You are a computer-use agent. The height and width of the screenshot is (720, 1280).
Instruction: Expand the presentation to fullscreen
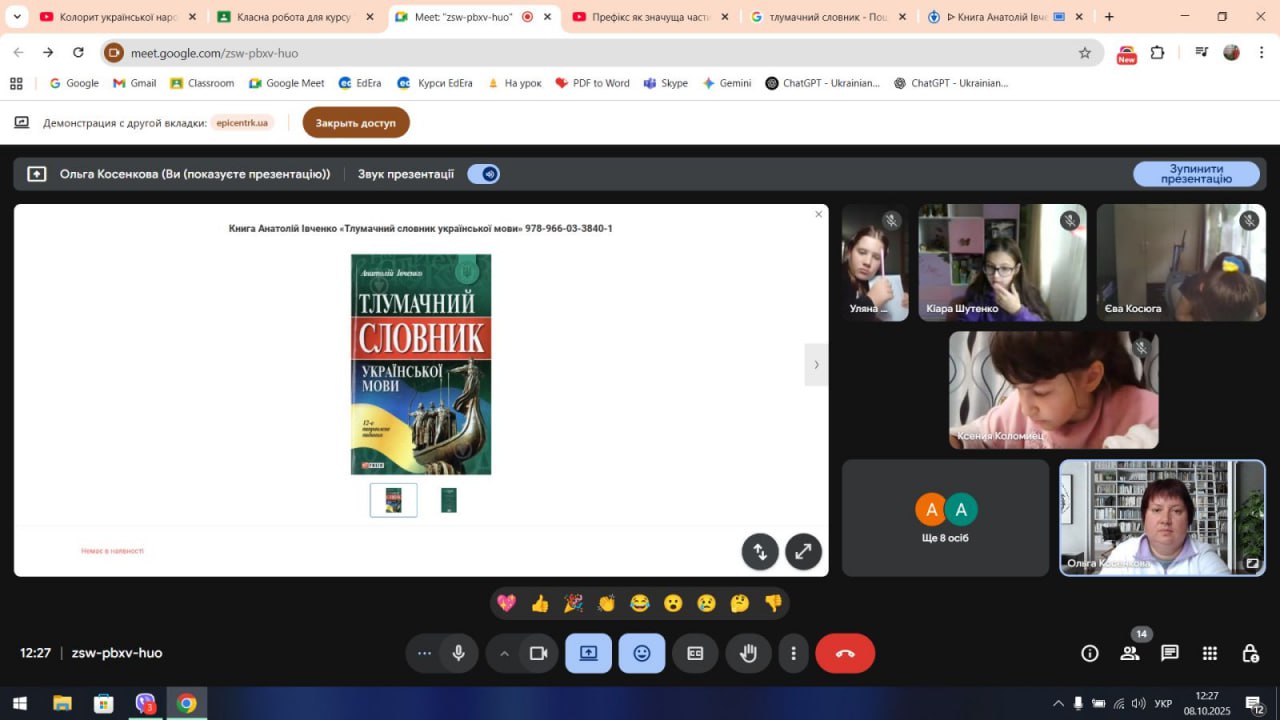click(x=803, y=551)
